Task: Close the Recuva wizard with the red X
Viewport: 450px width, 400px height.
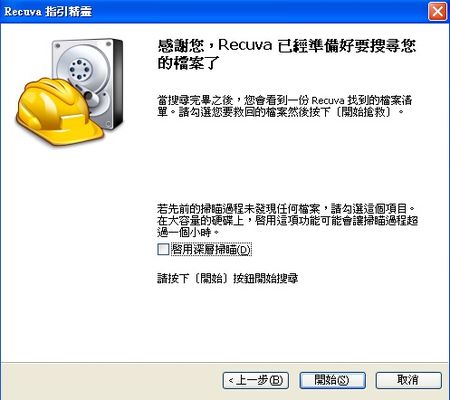Action: coord(437,12)
